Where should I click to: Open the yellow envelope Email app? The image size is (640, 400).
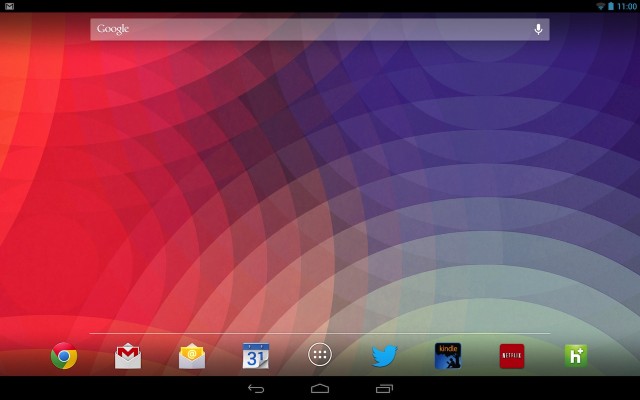[x=192, y=356]
